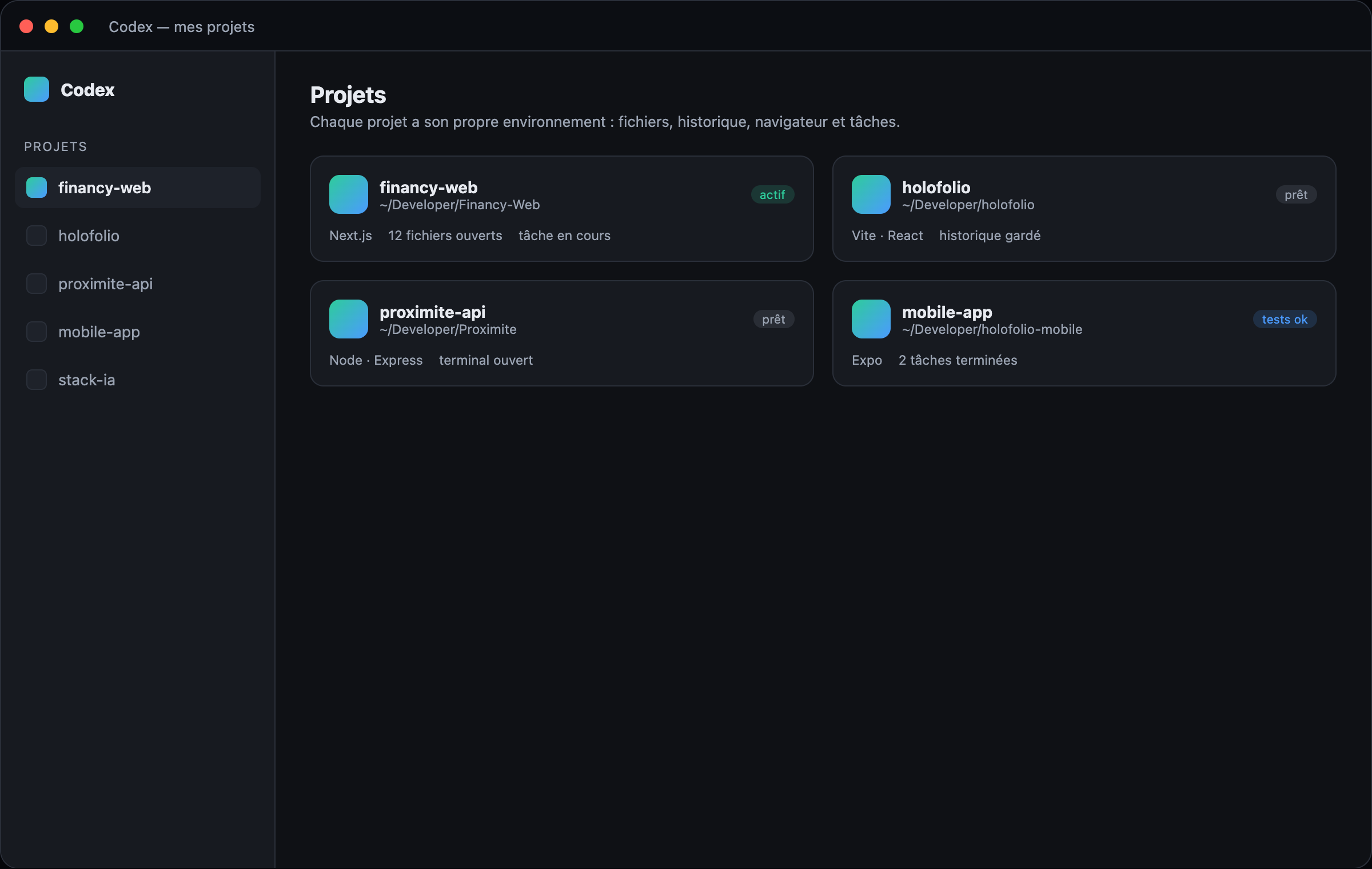This screenshot has height=869, width=1372.
Task: Select mobile-app in the sidebar project list
Action: [138, 332]
